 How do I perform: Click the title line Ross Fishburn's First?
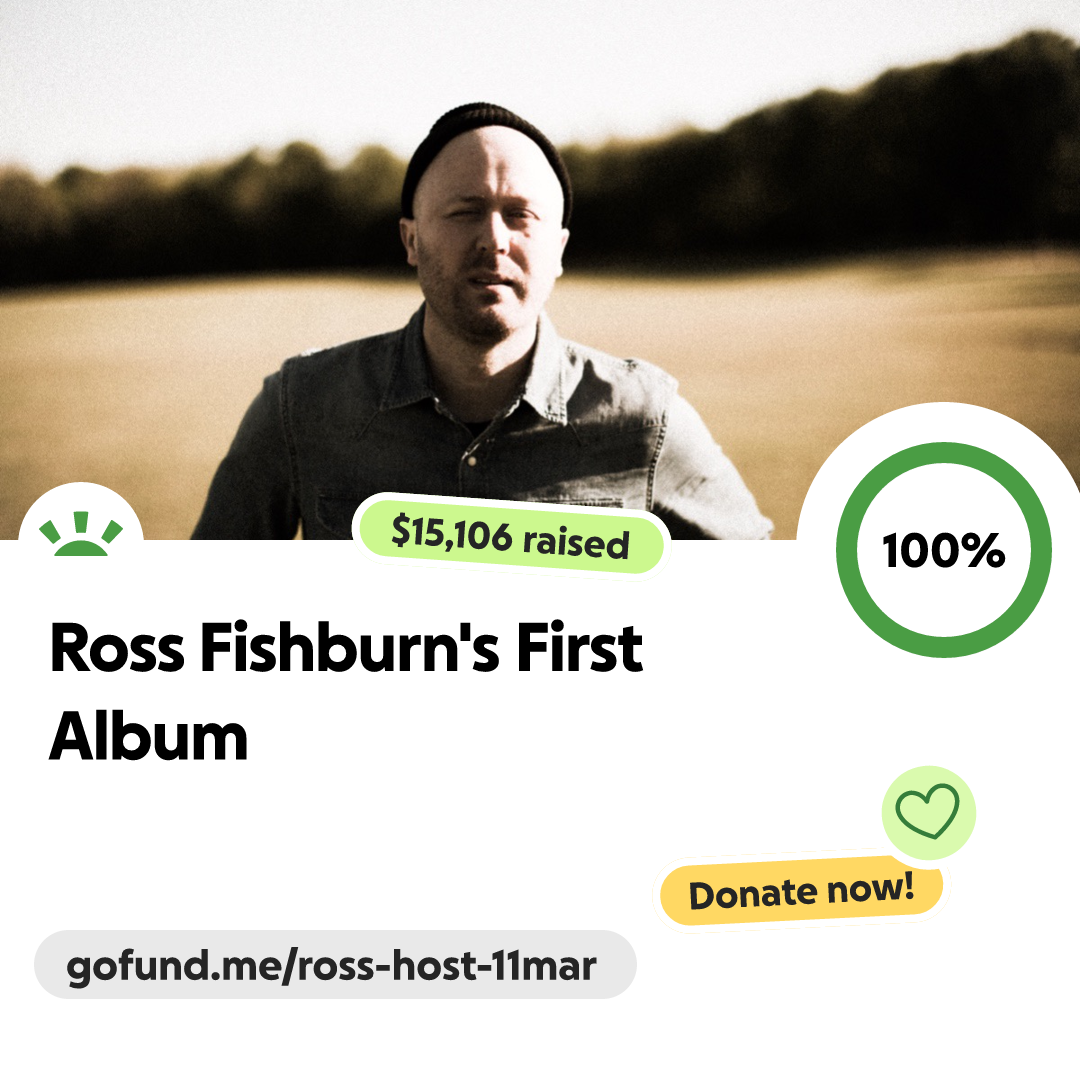click(346, 647)
